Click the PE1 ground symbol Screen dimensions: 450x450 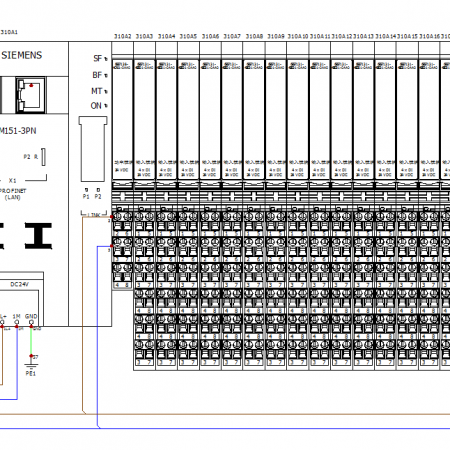pyautogui.click(x=31, y=369)
